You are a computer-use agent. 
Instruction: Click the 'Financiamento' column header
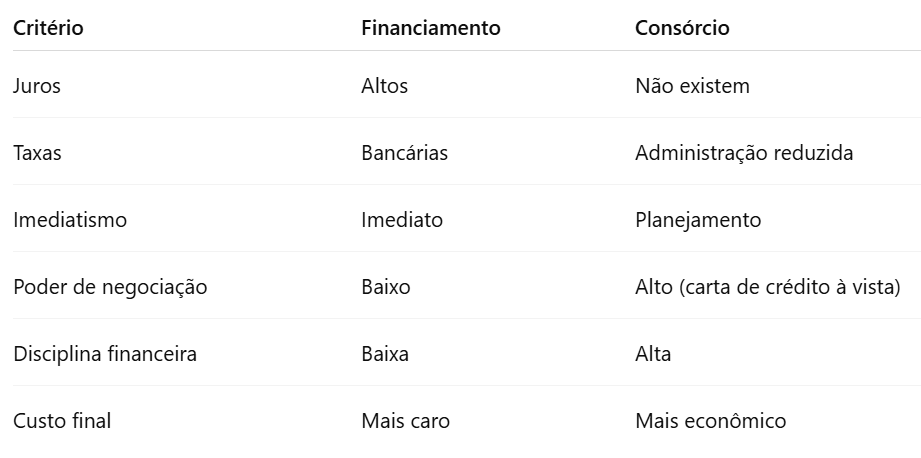pos(430,28)
